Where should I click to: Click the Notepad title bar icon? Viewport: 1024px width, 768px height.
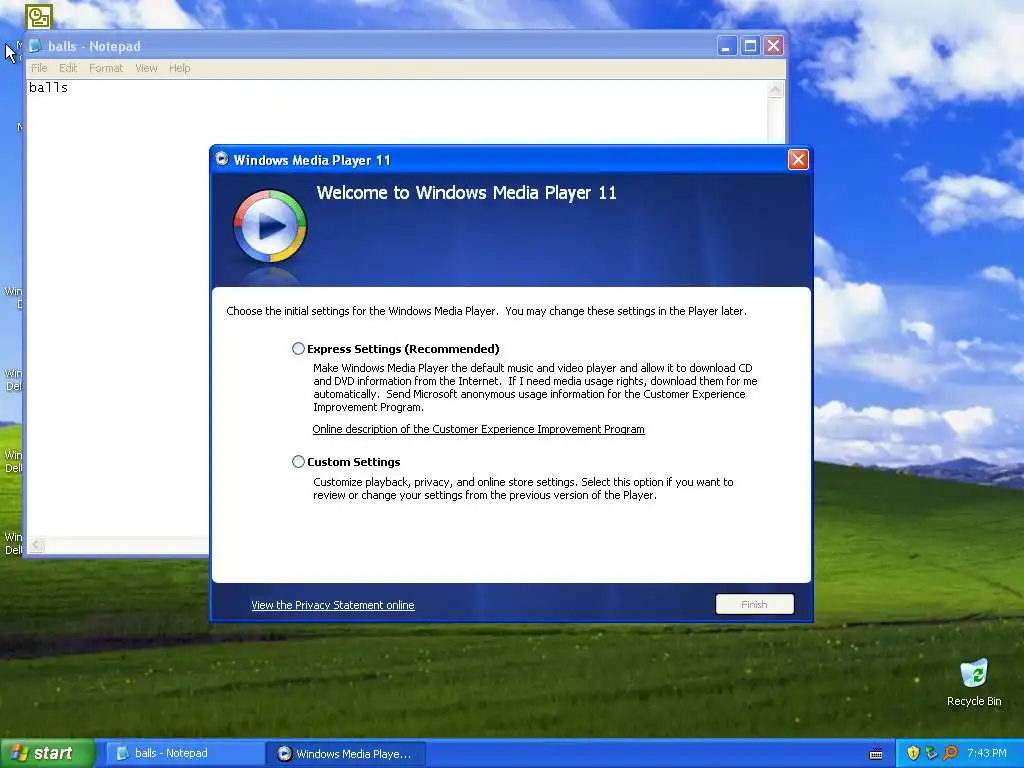click(35, 46)
